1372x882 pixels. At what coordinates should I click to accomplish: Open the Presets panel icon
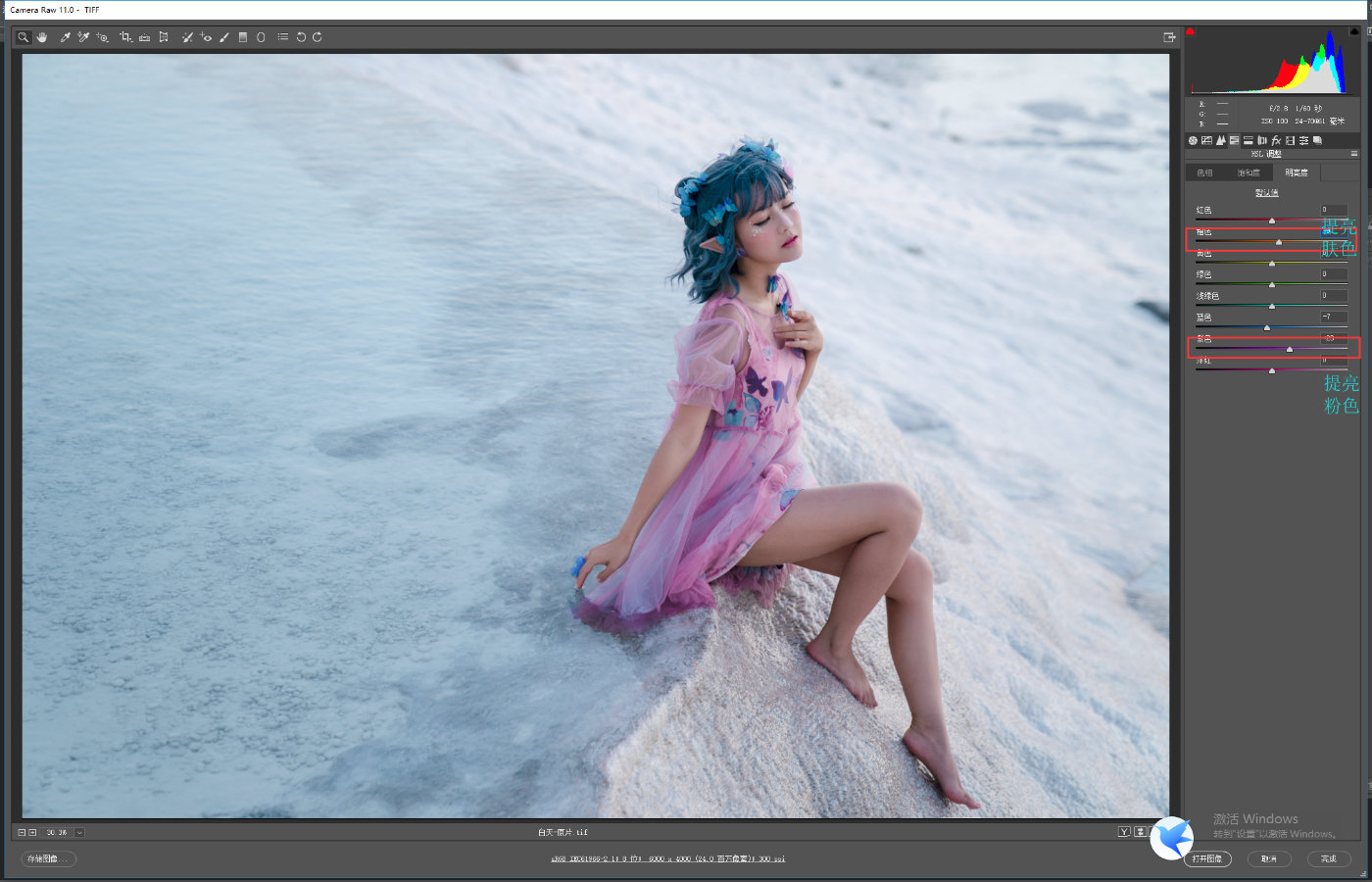coord(1303,140)
